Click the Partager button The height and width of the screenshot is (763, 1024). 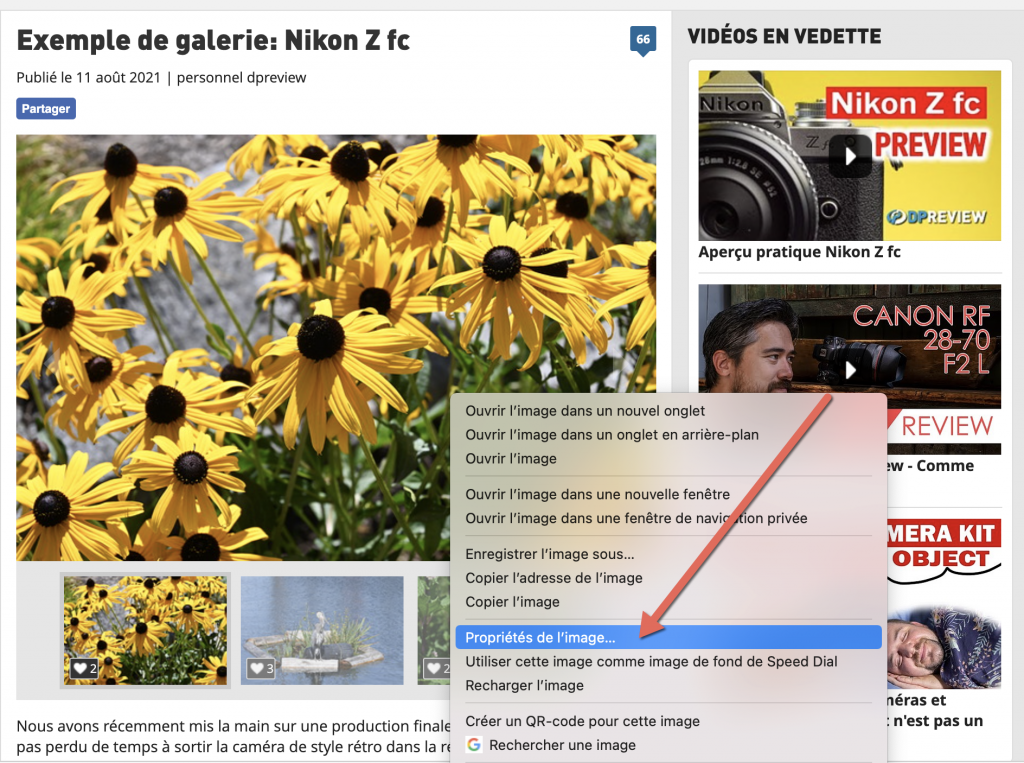pyautogui.click(x=46, y=108)
